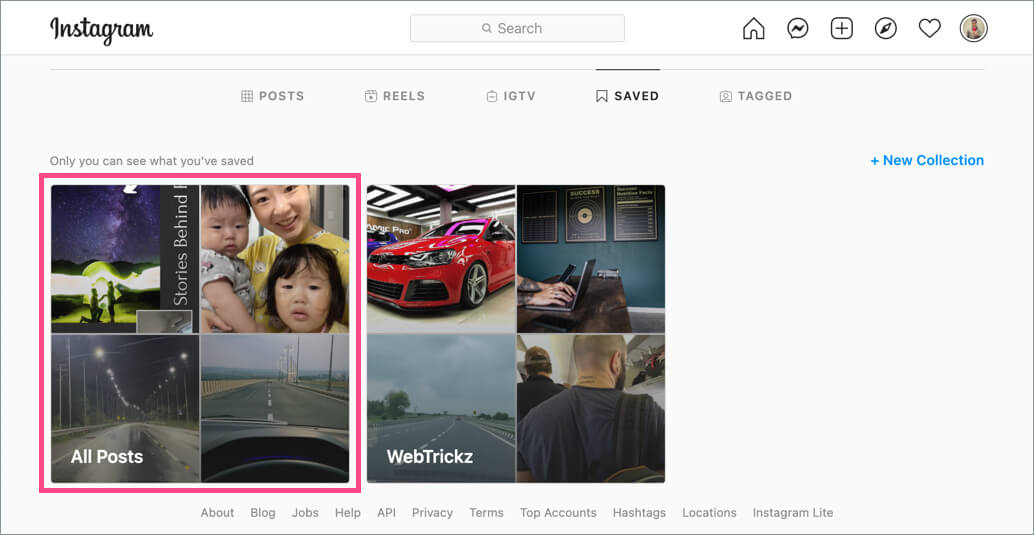Open the Help footer link
Viewport: 1034px width, 535px height.
348,513
